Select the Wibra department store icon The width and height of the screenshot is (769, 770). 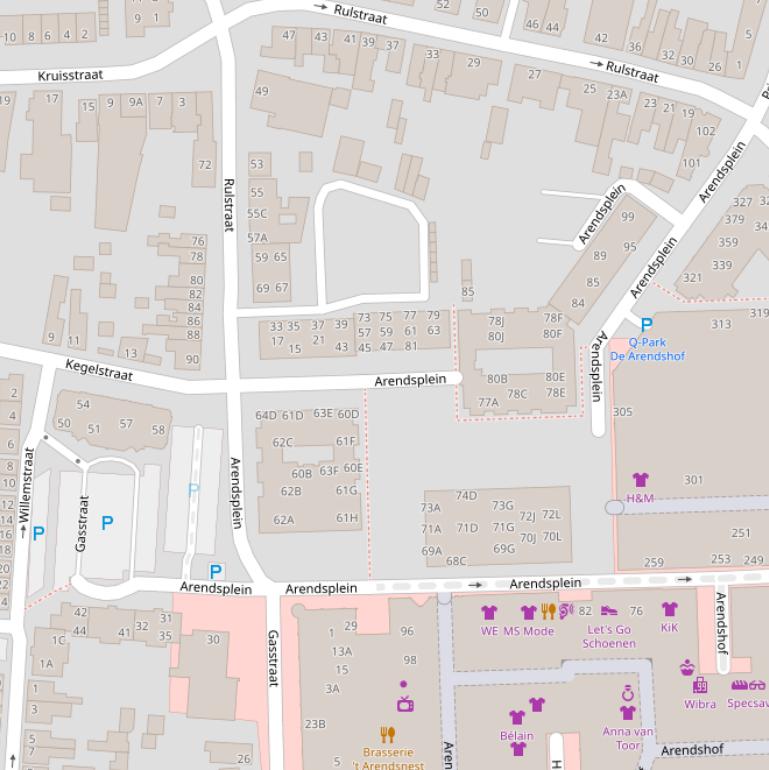tap(700, 685)
